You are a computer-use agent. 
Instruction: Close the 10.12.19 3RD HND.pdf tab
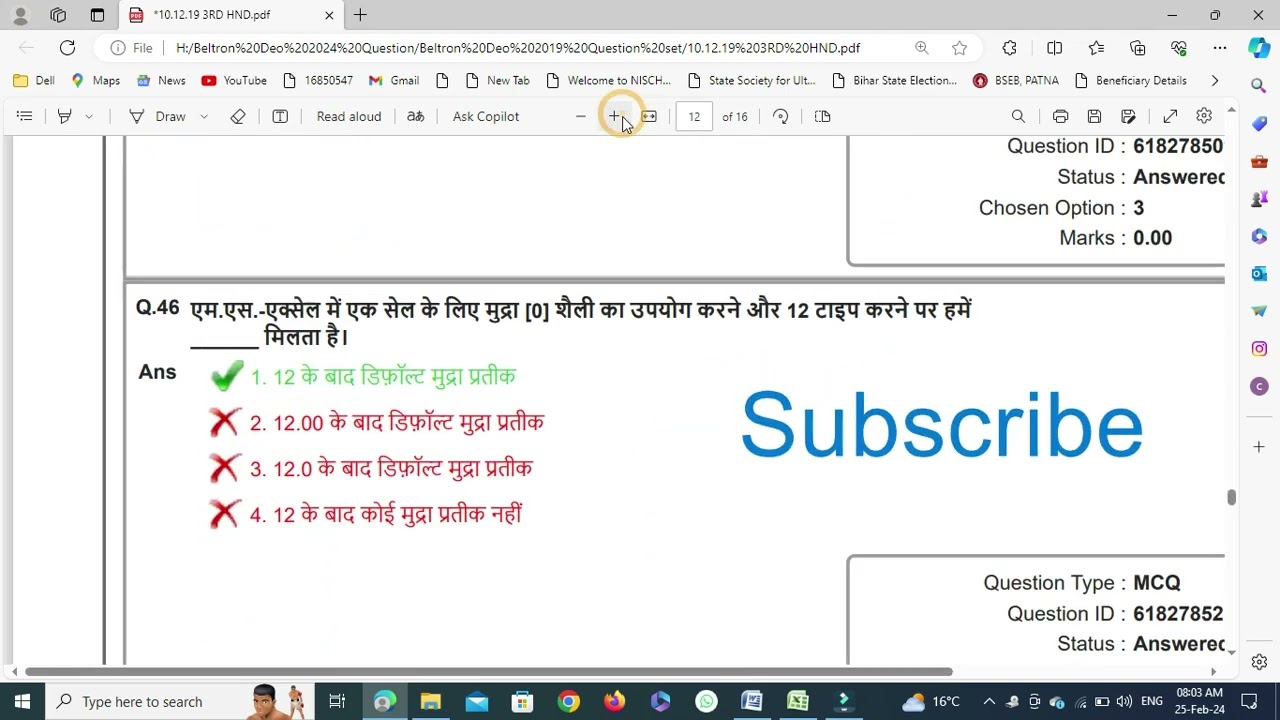pos(329,15)
